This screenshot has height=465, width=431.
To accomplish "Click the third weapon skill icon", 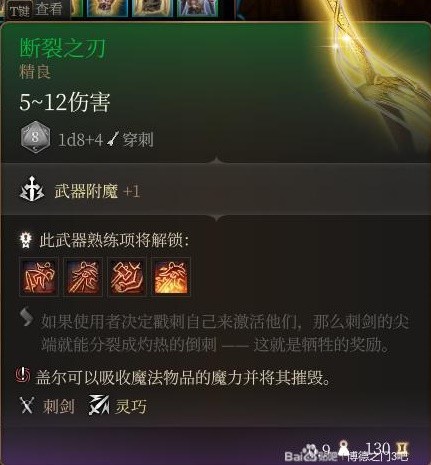I will point(127,277).
